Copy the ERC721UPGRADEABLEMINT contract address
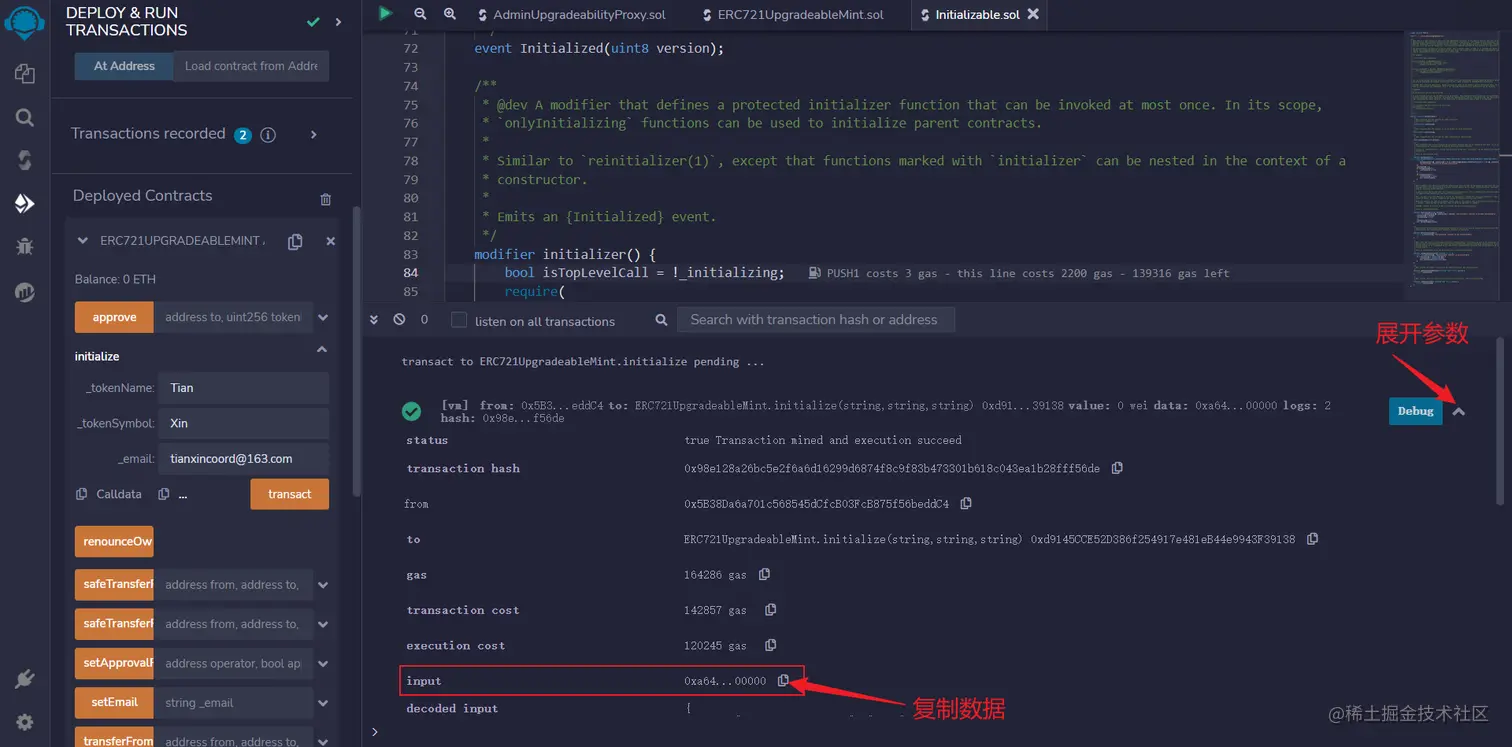 click(295, 241)
